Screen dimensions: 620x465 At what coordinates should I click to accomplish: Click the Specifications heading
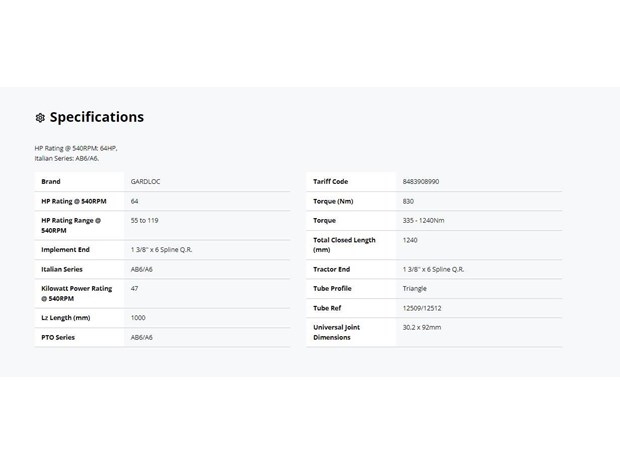tap(97, 117)
